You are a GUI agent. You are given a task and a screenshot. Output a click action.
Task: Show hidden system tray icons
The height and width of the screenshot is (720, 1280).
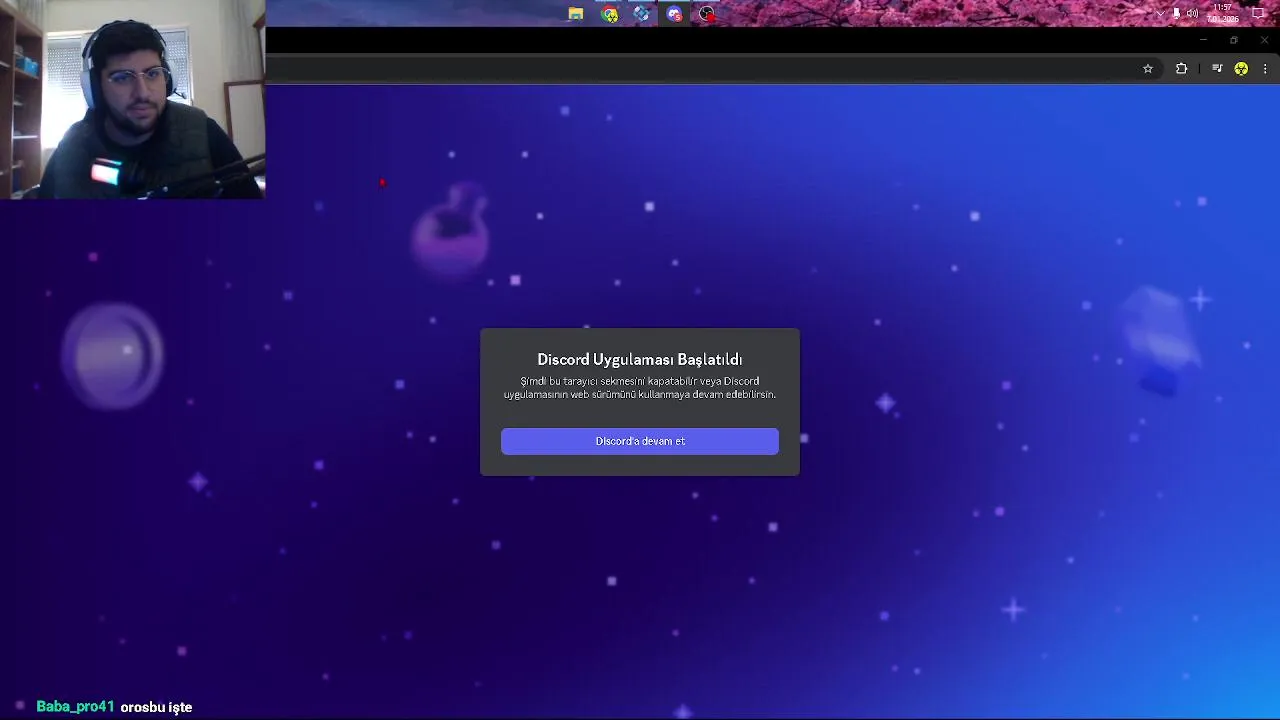(x=1160, y=14)
